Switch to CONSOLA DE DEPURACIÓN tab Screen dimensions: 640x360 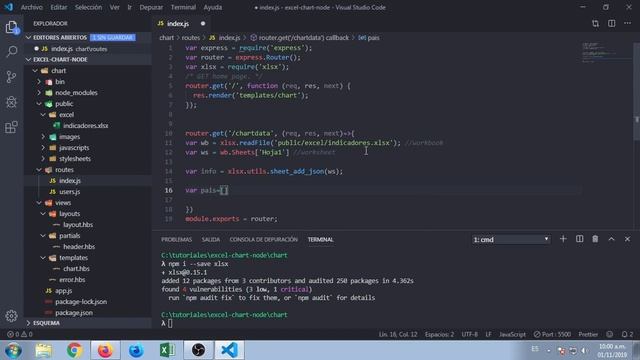[x=264, y=240]
